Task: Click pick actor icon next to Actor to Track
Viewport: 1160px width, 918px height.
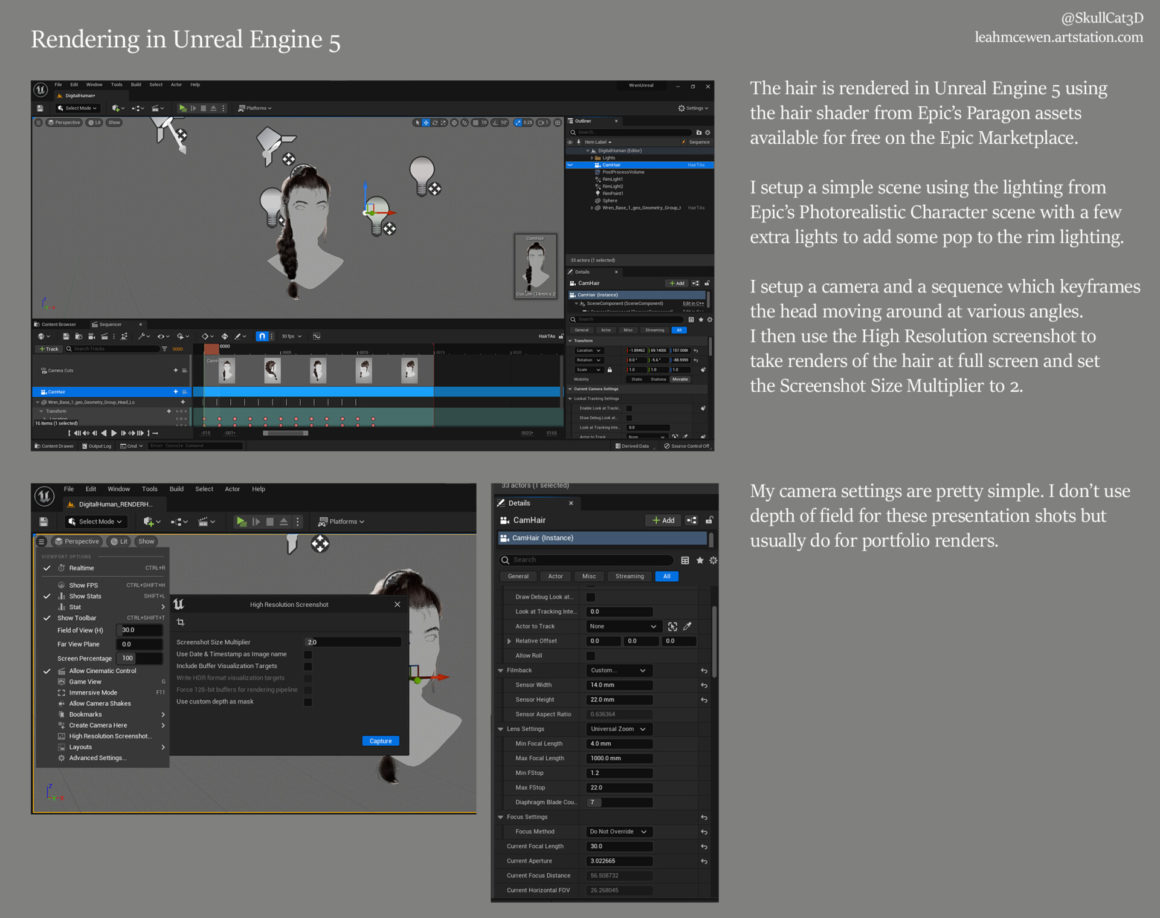Action: 672,626
